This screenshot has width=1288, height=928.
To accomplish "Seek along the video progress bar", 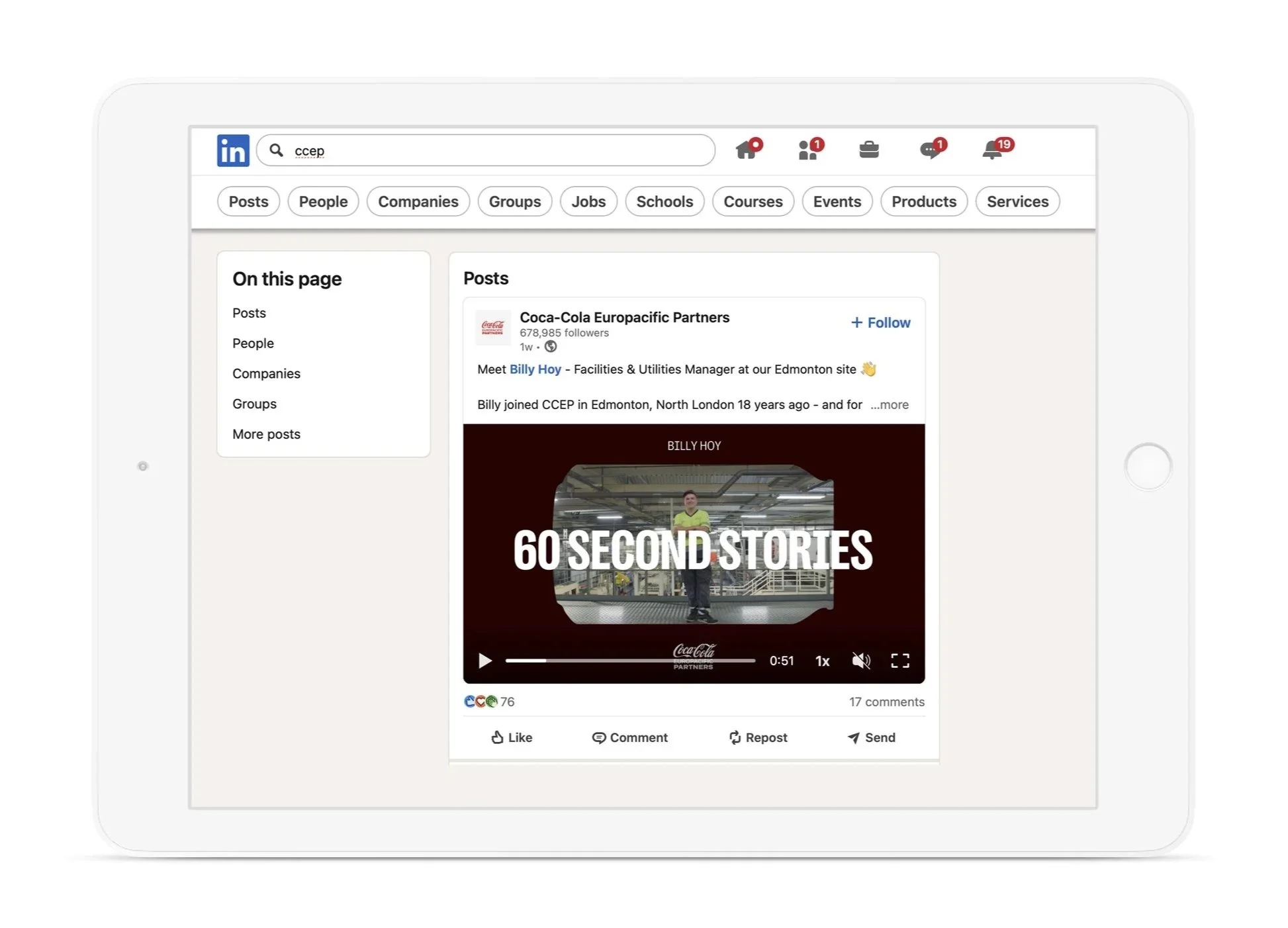I will pyautogui.click(x=629, y=661).
